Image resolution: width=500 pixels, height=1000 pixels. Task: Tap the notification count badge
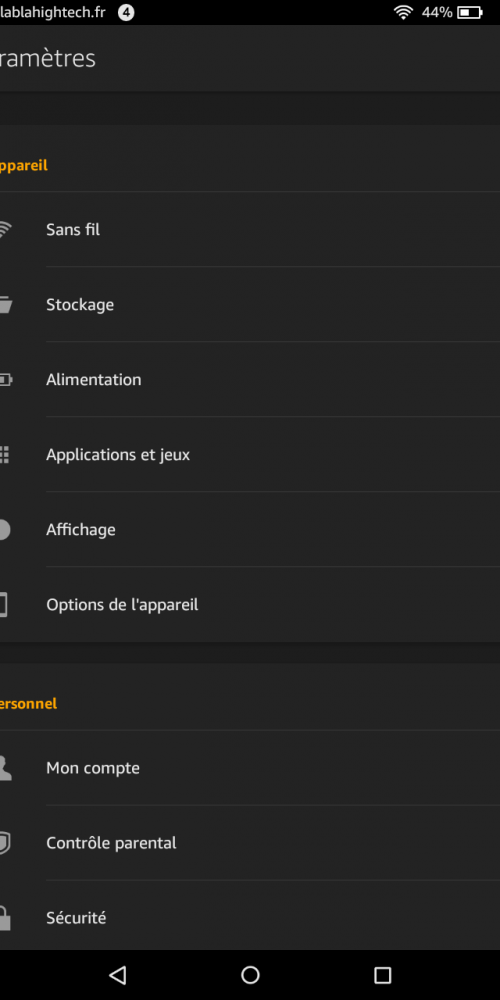tap(126, 13)
